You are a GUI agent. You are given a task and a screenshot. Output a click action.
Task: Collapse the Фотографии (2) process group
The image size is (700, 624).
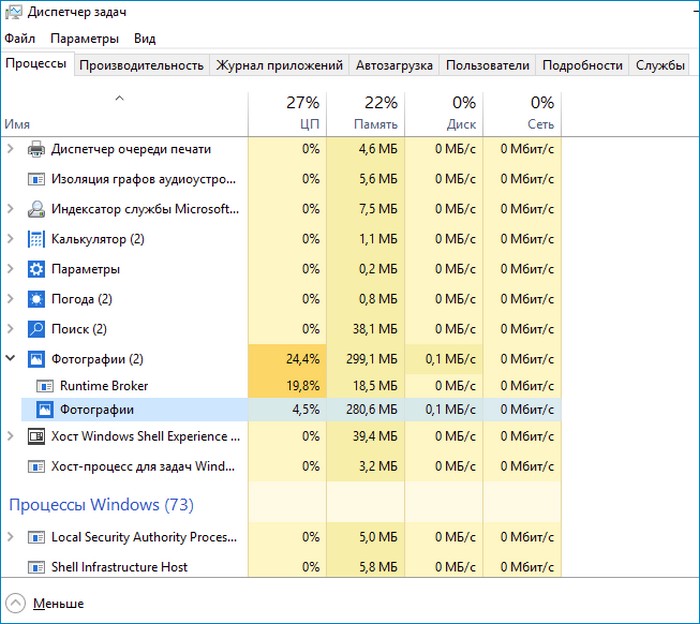click(x=11, y=359)
